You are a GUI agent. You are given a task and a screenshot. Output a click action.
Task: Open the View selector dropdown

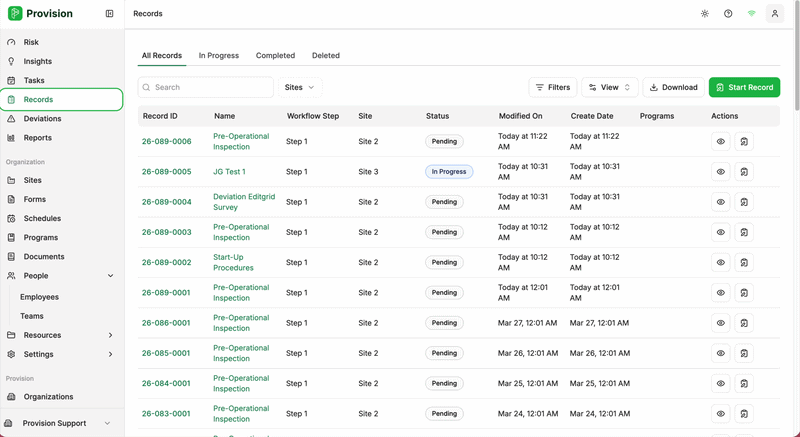pyautogui.click(x=609, y=88)
